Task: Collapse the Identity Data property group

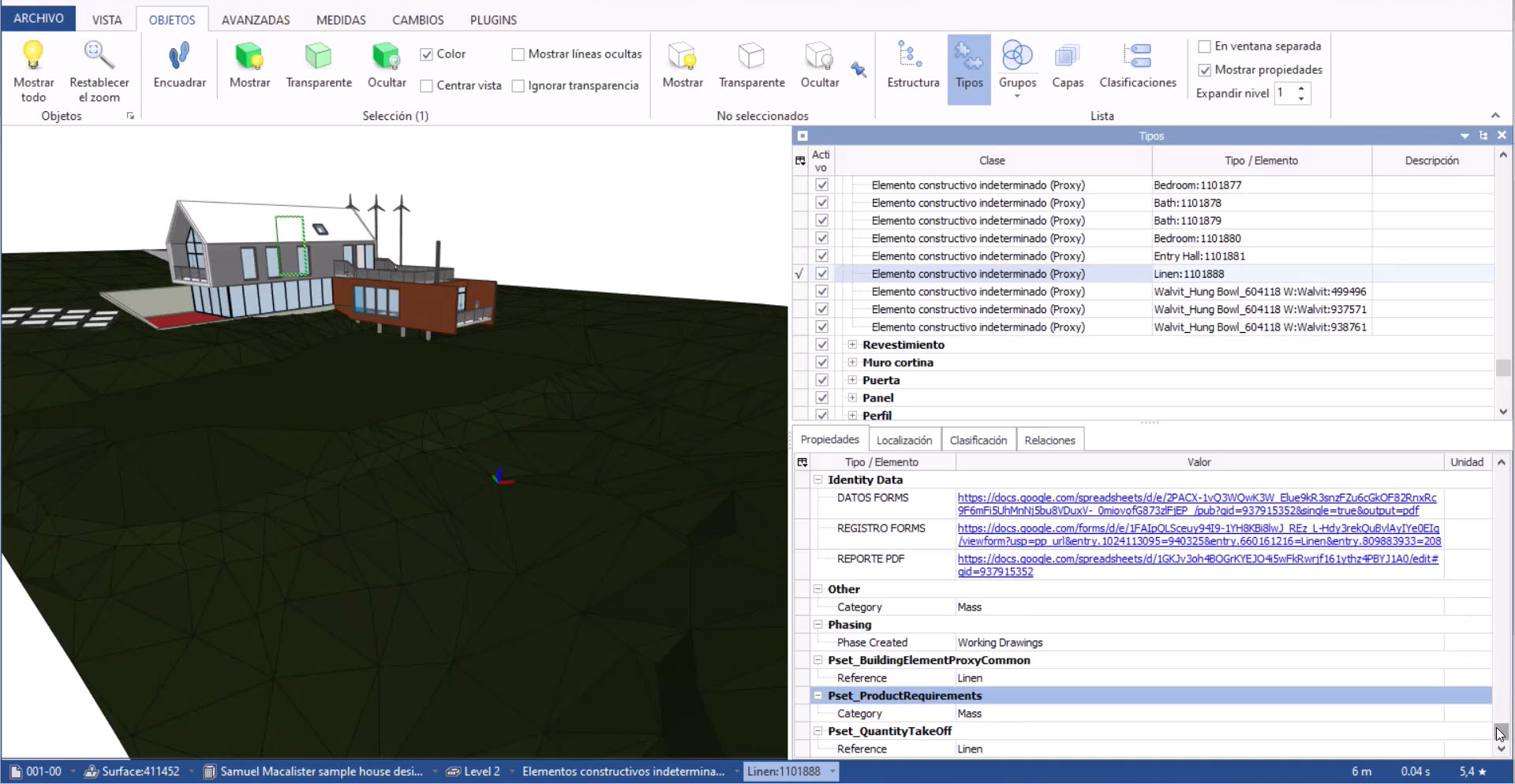Action: [x=817, y=480]
